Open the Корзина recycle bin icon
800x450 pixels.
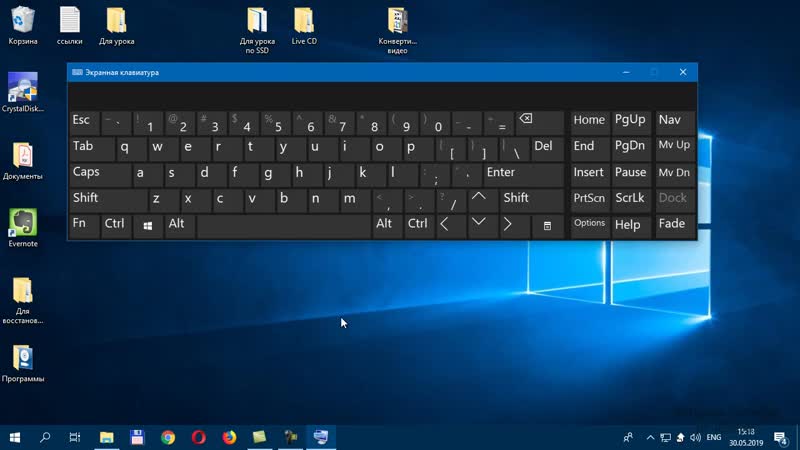[22, 26]
